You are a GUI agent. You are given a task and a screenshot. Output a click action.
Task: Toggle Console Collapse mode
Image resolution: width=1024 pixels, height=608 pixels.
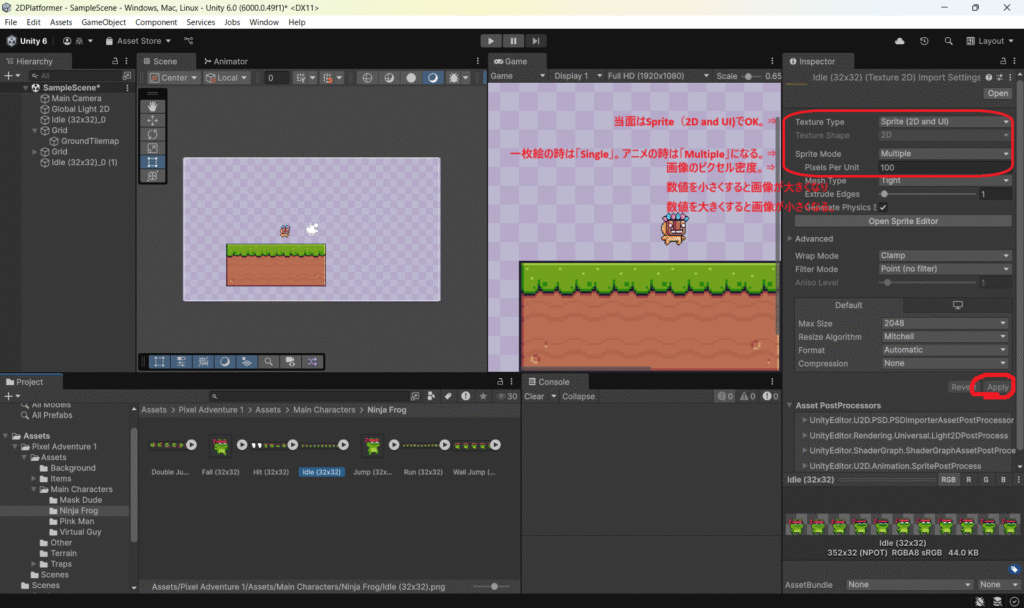(578, 396)
